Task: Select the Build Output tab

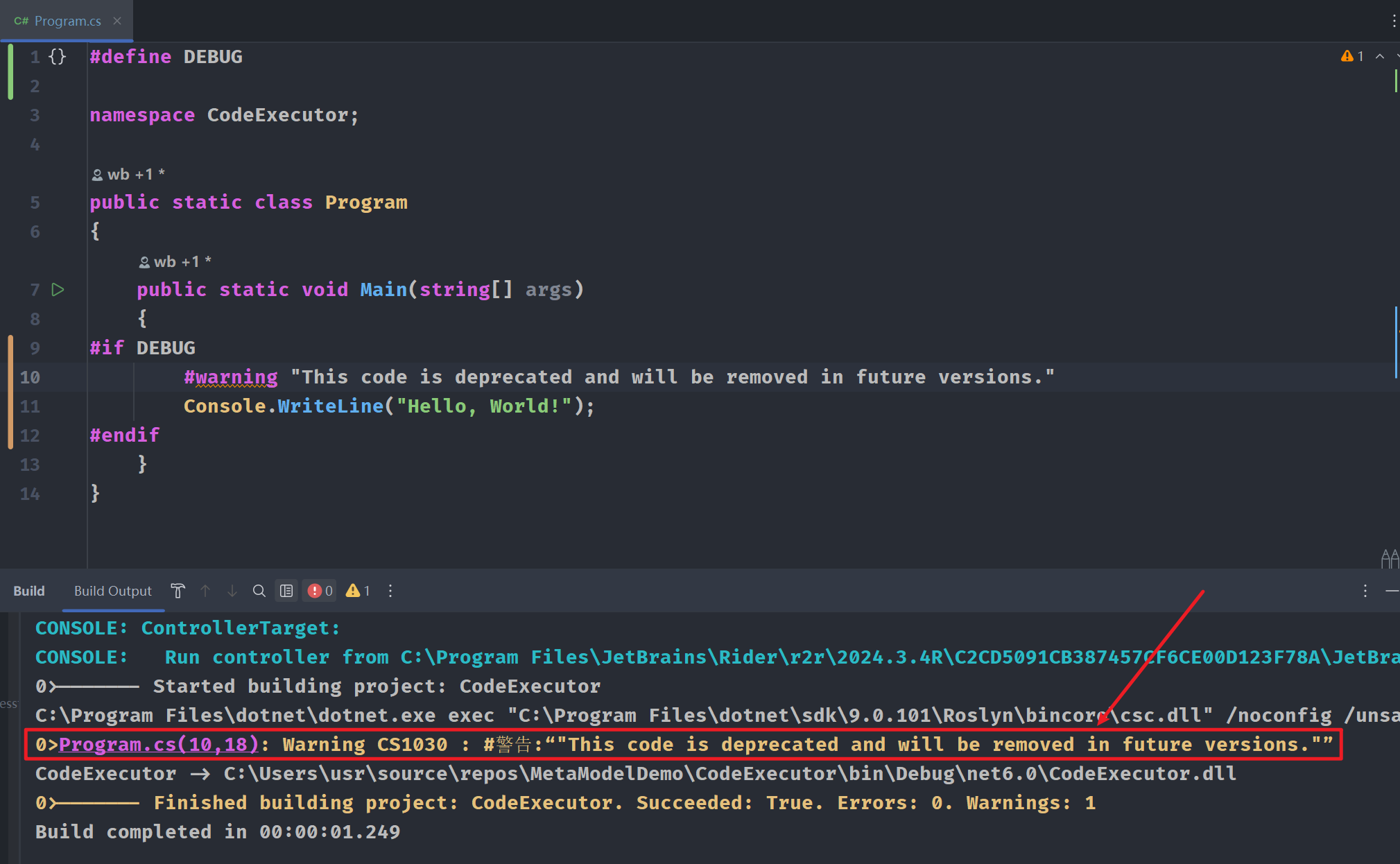Action: tap(113, 591)
